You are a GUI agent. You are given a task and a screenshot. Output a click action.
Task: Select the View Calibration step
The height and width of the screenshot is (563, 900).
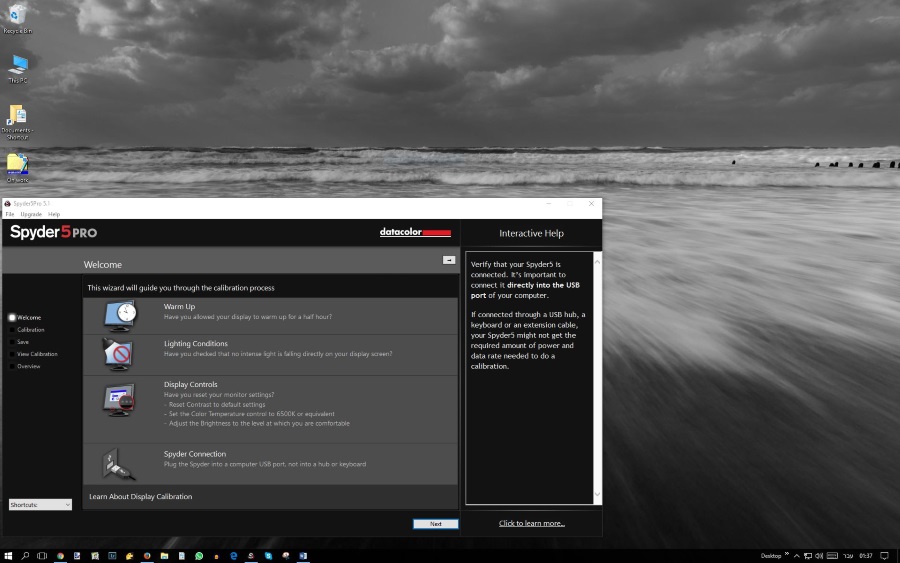33,354
